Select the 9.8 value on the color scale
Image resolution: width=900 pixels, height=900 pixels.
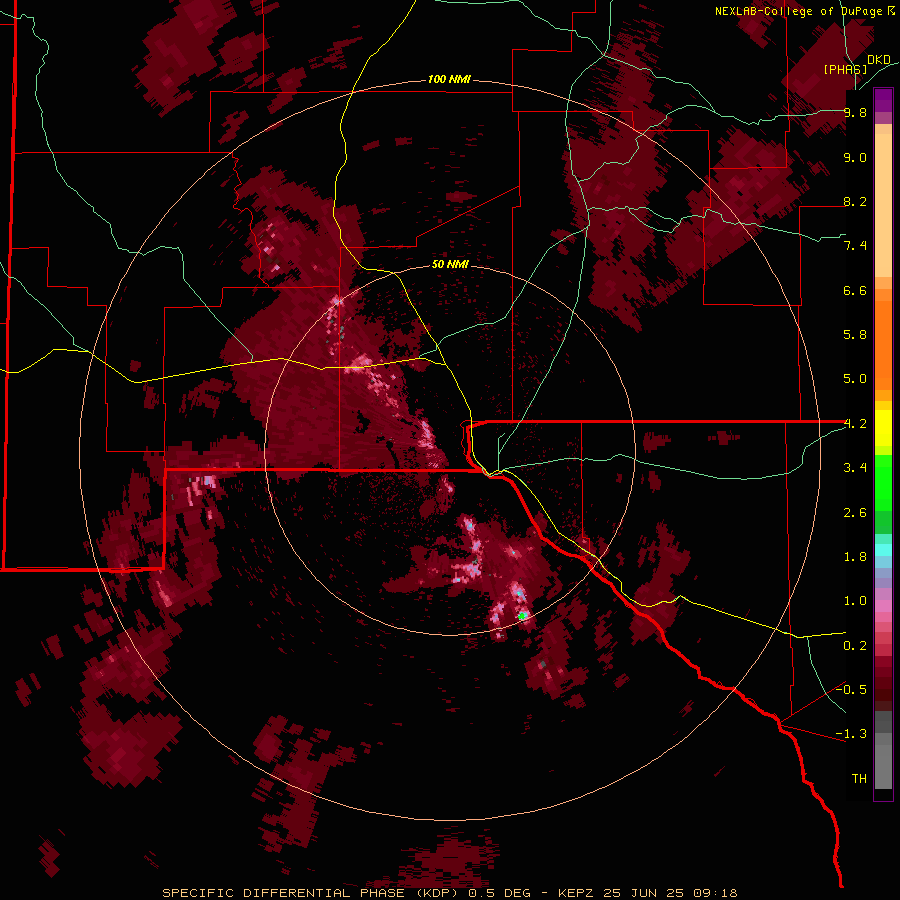coord(855,112)
